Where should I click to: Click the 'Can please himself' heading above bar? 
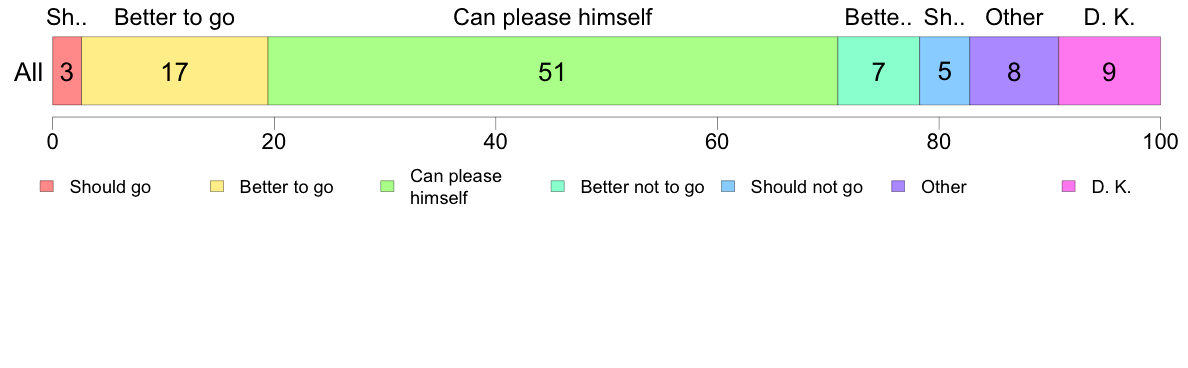552,17
